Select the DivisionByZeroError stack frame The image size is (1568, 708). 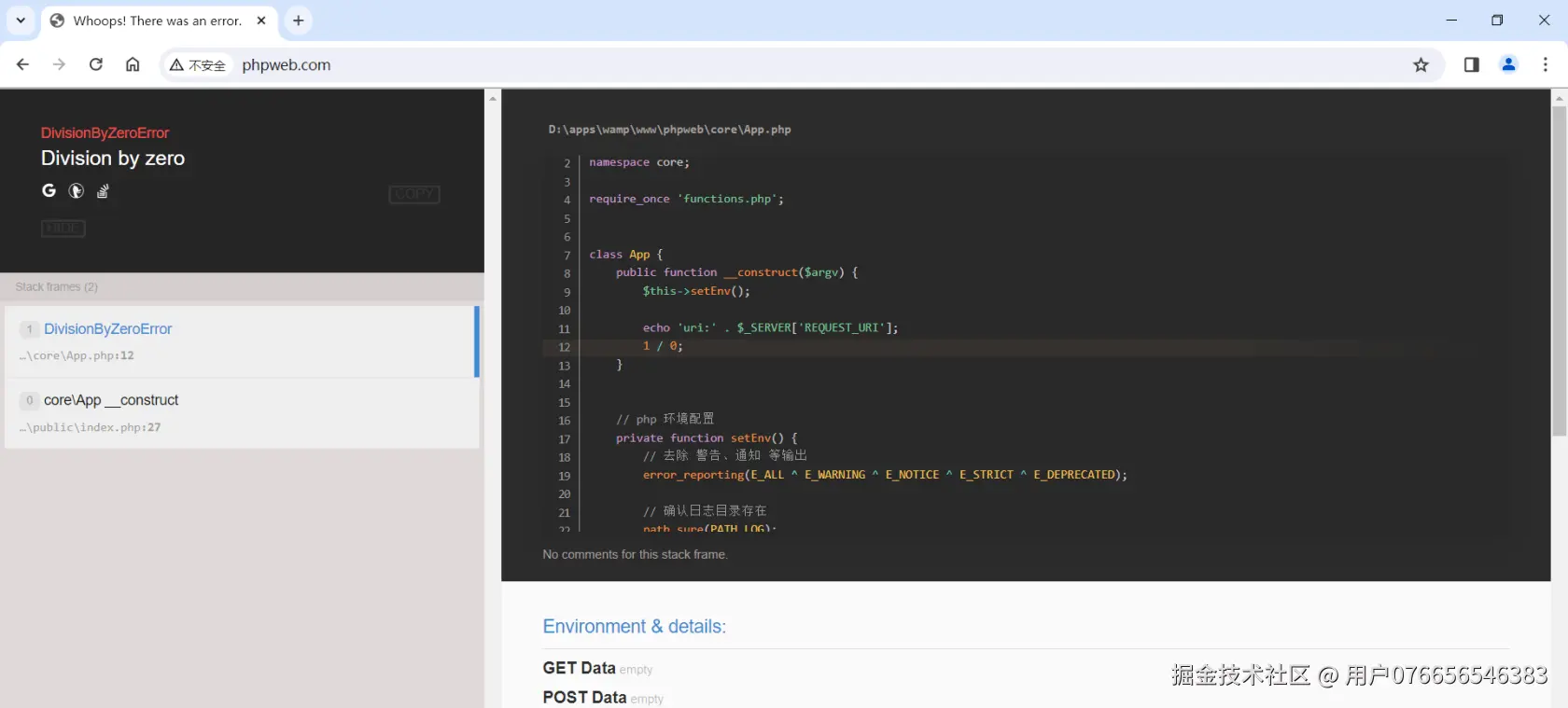(242, 341)
